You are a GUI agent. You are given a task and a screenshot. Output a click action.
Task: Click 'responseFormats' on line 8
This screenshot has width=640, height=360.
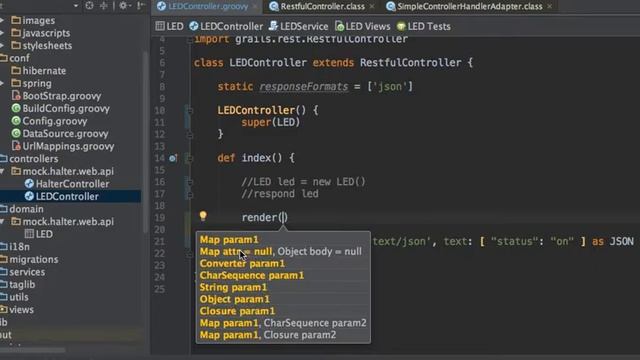[303, 87]
